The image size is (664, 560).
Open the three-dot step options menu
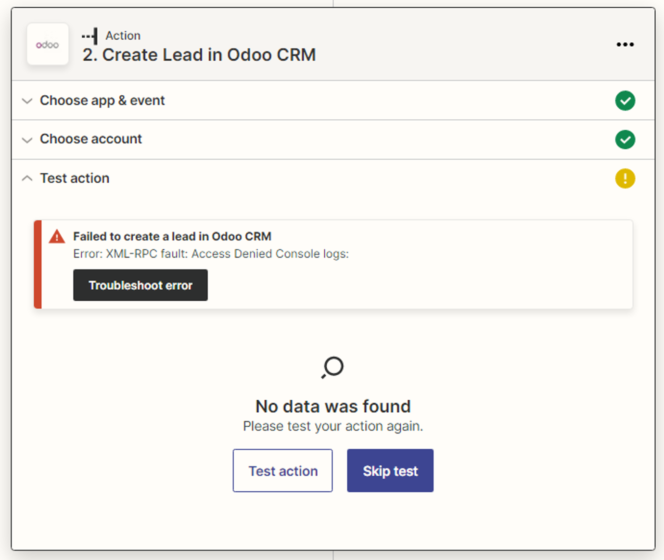[625, 45]
